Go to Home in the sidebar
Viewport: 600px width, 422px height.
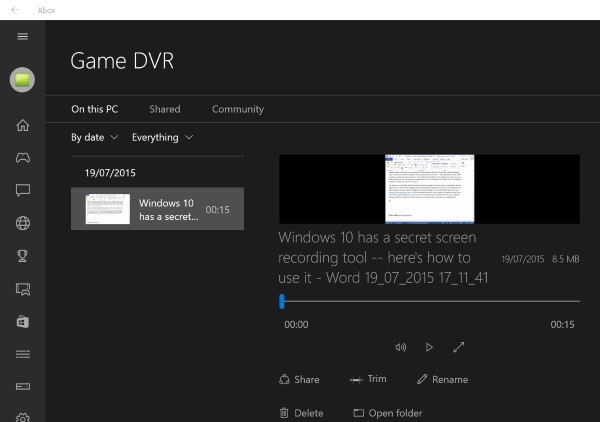pyautogui.click(x=23, y=125)
